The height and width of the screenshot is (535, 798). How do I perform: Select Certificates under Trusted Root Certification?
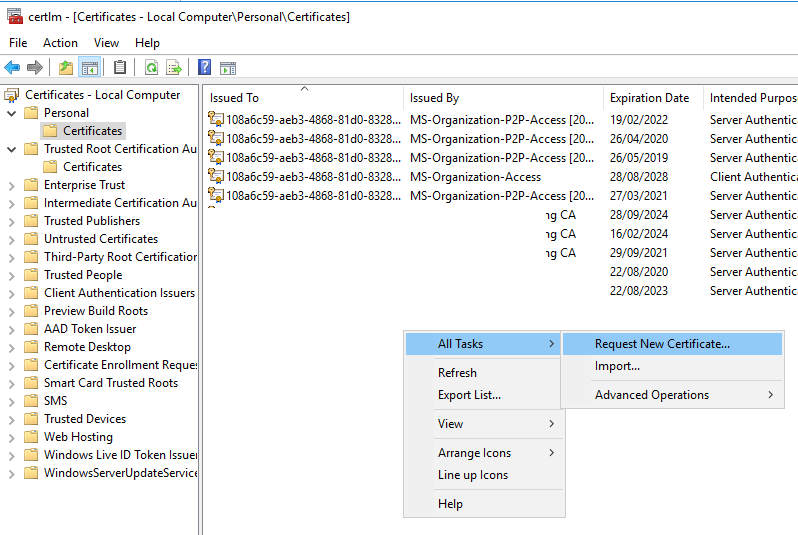[92, 167]
